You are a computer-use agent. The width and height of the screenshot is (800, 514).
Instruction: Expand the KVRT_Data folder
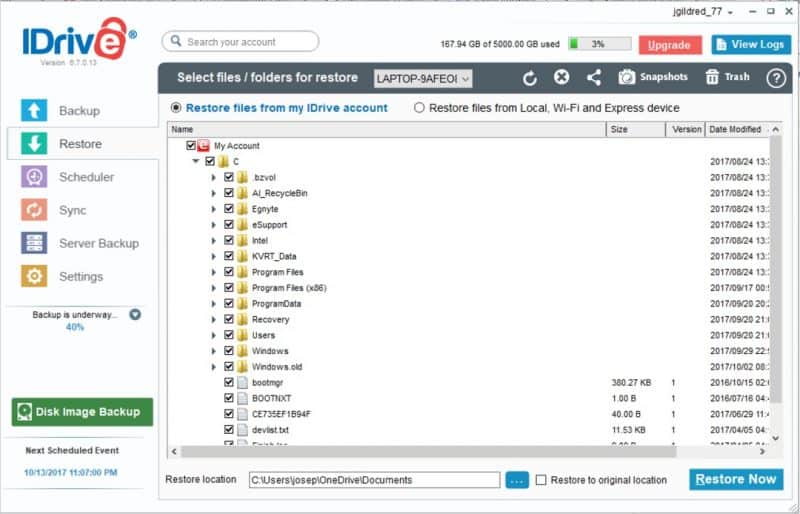[x=213, y=256]
